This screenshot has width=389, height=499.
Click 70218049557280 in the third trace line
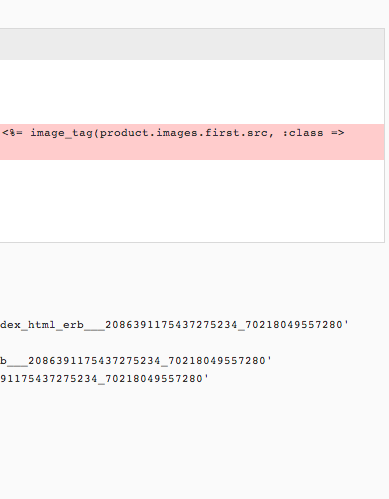[x=154, y=379]
